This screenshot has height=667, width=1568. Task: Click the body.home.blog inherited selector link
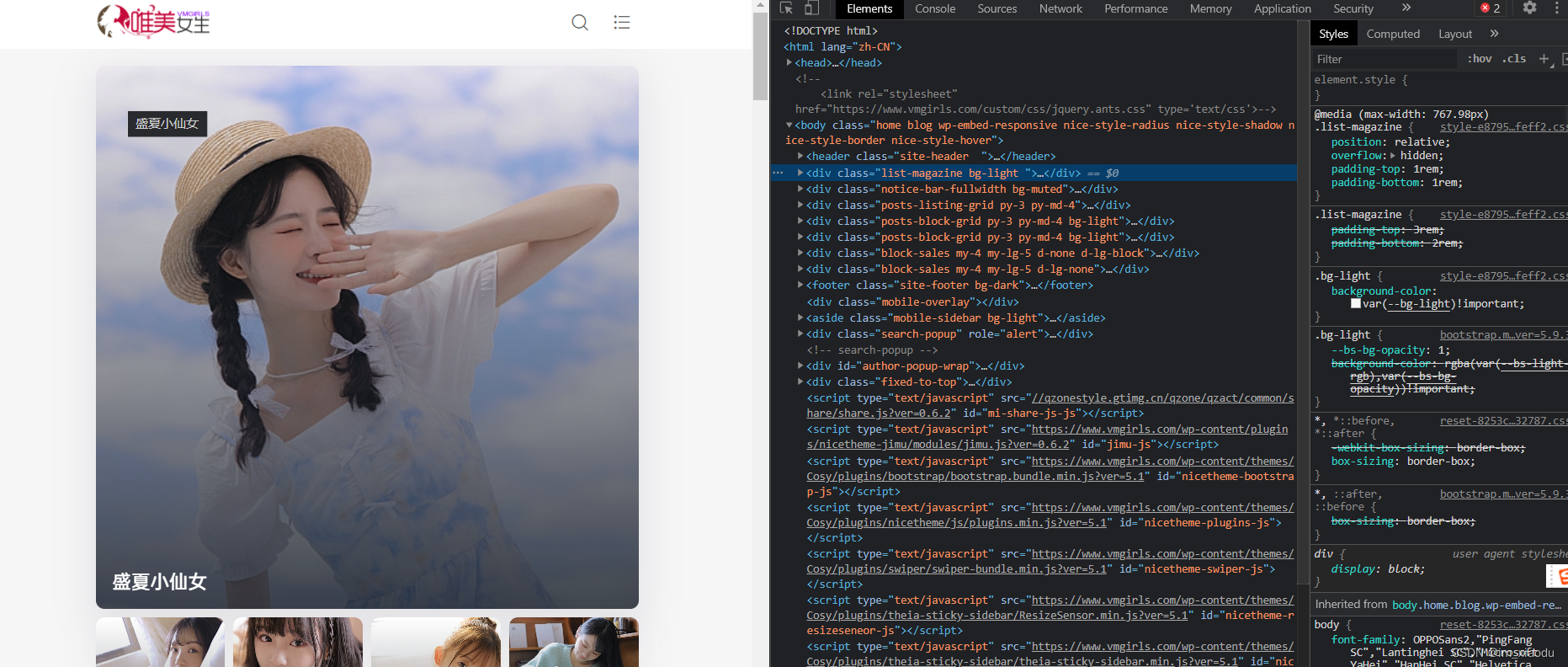pos(1476,605)
